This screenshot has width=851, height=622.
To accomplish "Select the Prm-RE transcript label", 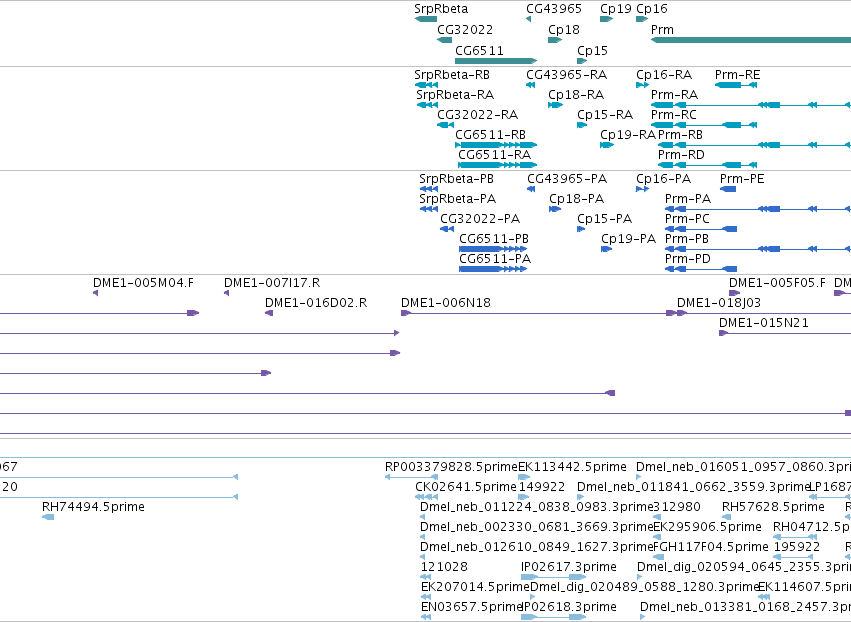I will (738, 75).
